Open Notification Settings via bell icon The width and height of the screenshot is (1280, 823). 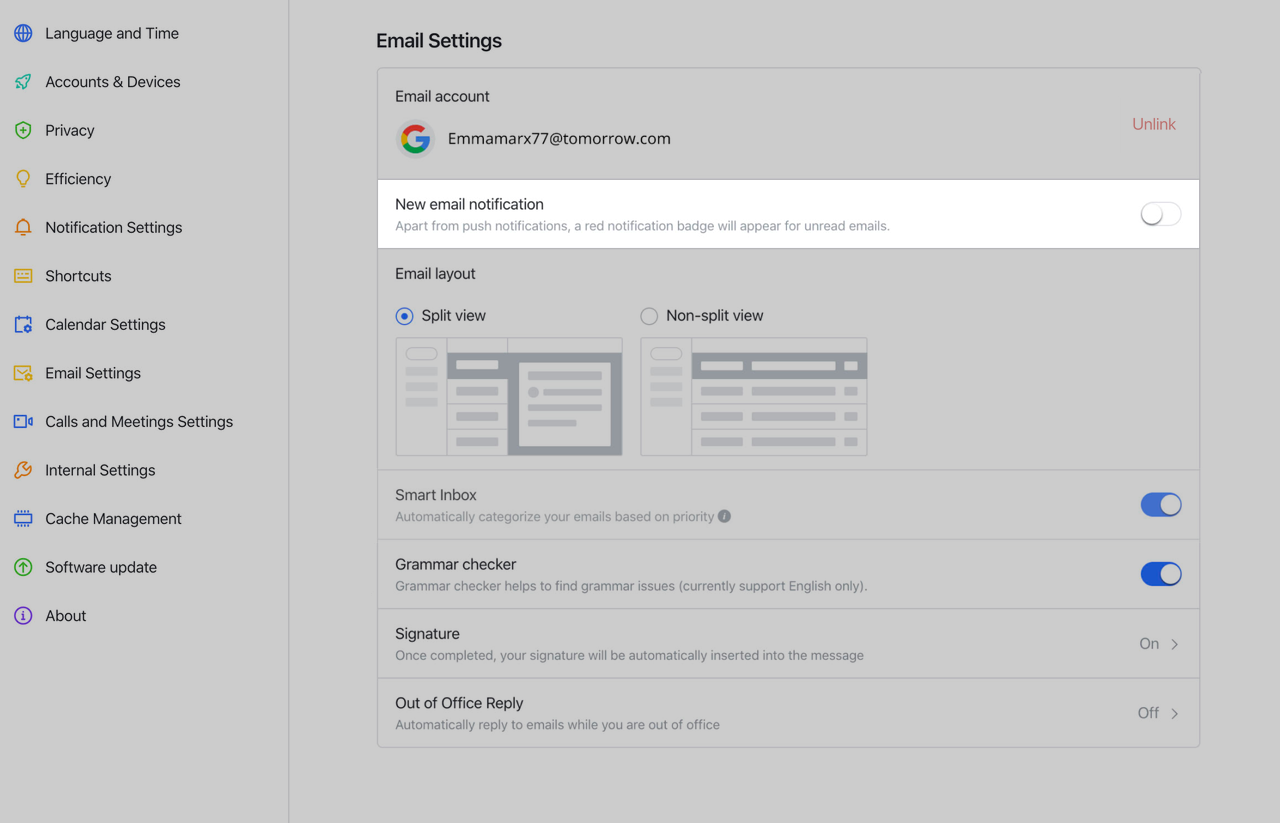pos(22,227)
